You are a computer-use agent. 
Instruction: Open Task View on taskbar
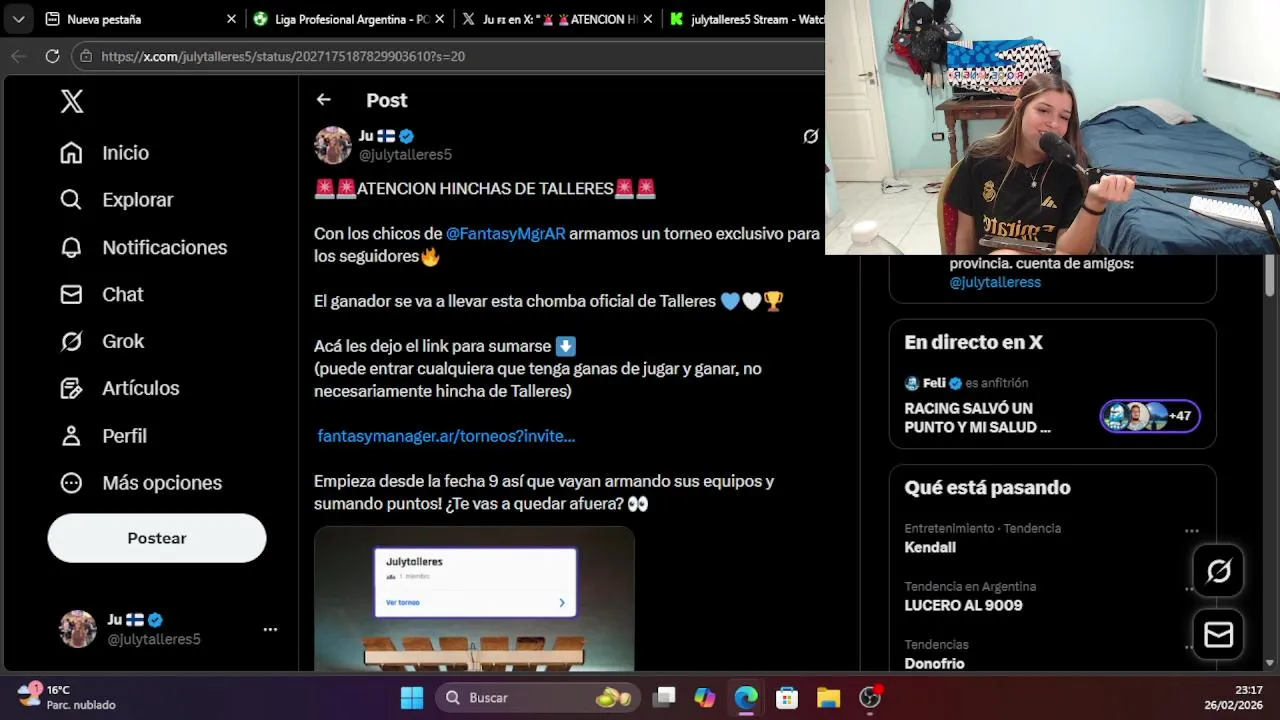[665, 698]
